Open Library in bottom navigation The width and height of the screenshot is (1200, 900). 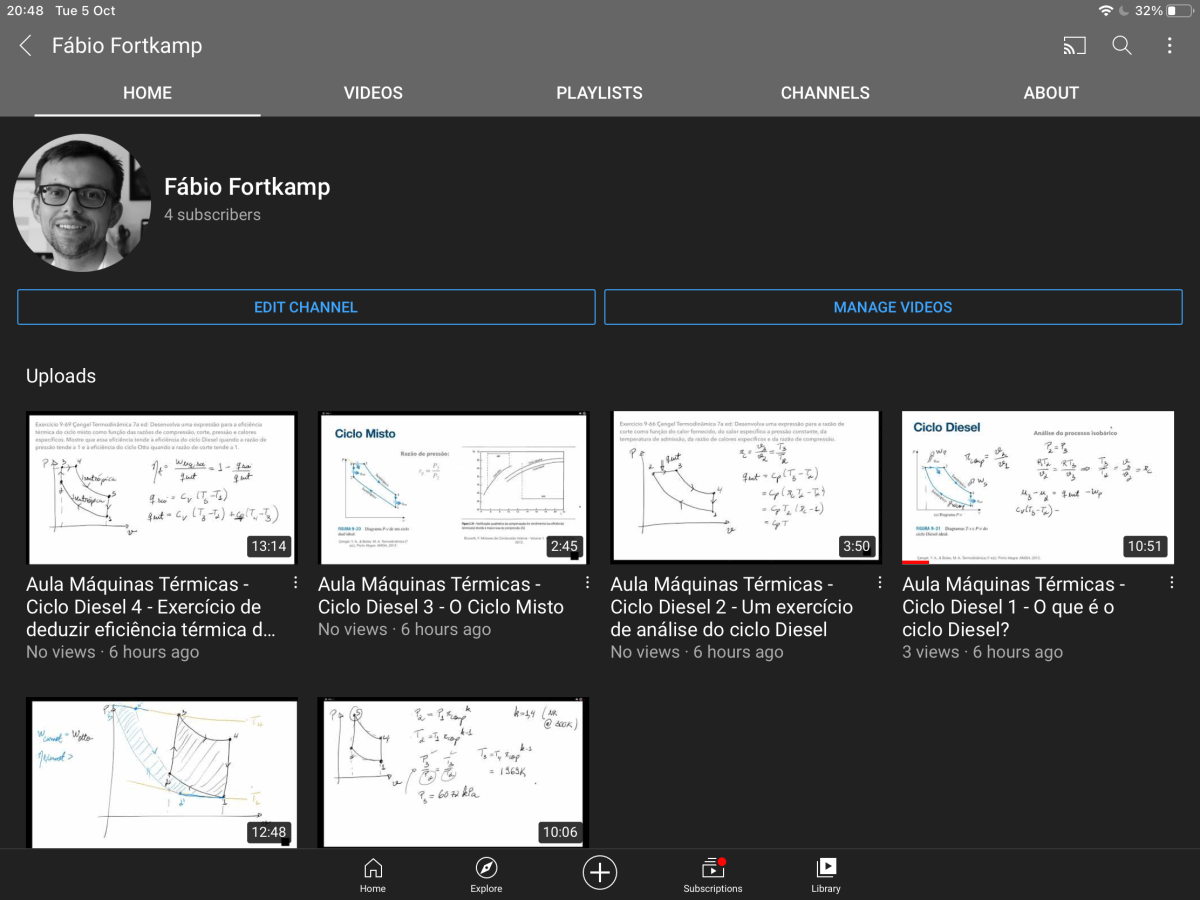[x=826, y=874]
